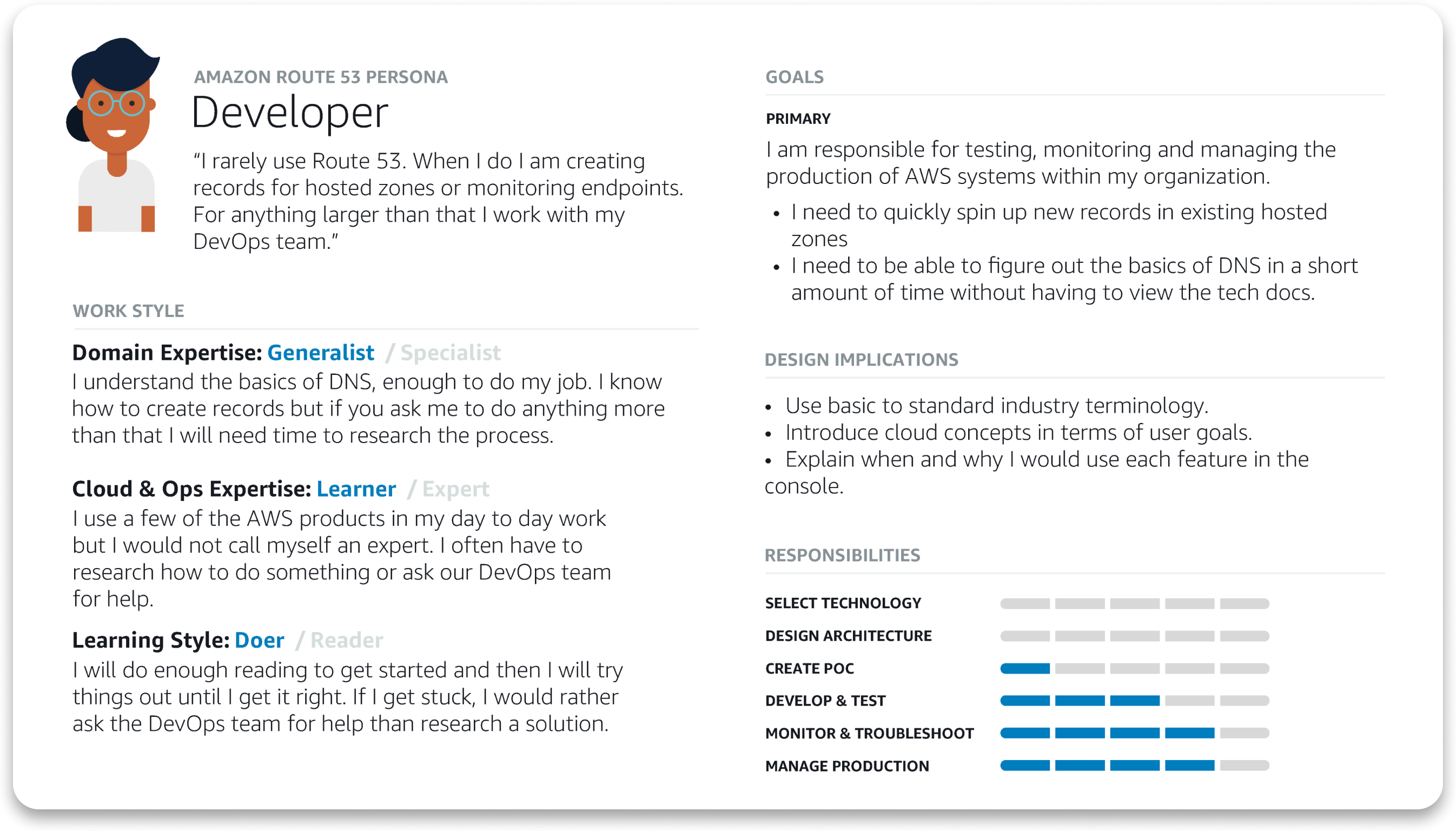The image size is (1456, 831).
Task: Click the Develop & Test rating bar
Action: (1134, 700)
